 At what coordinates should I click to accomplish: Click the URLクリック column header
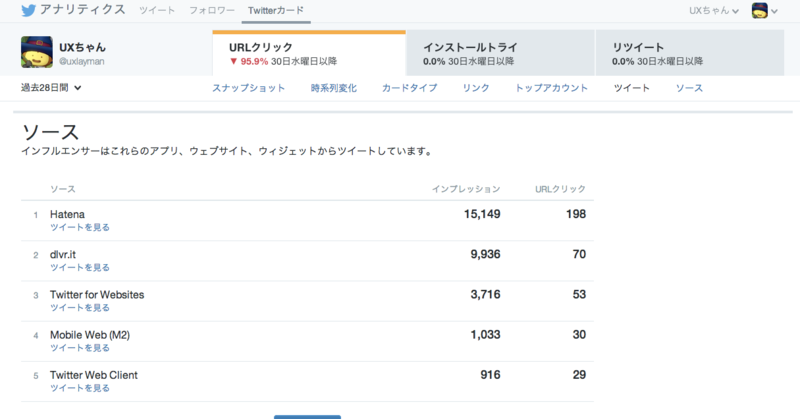pos(560,189)
